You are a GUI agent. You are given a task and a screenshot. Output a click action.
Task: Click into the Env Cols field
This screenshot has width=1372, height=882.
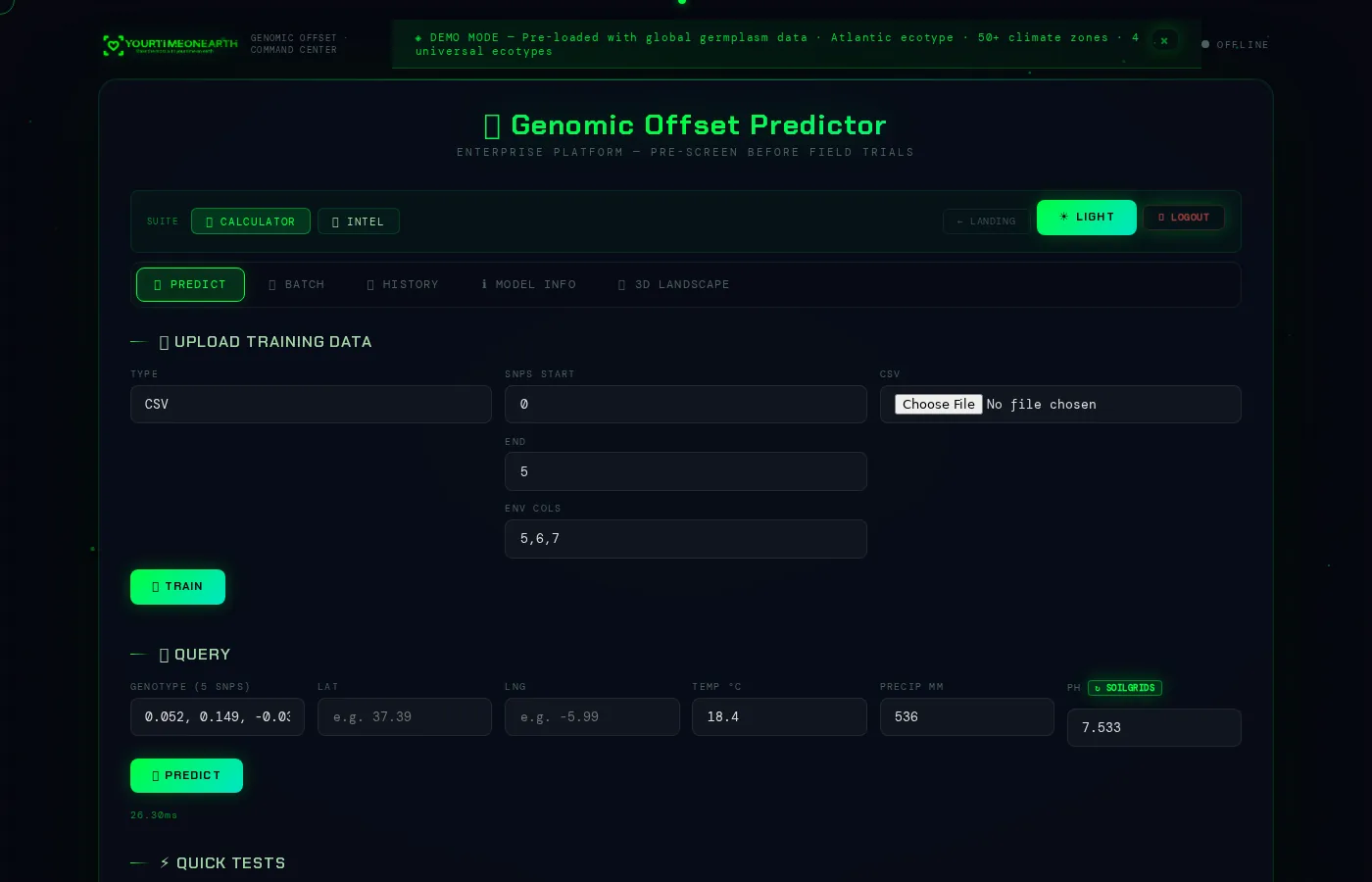click(x=686, y=539)
